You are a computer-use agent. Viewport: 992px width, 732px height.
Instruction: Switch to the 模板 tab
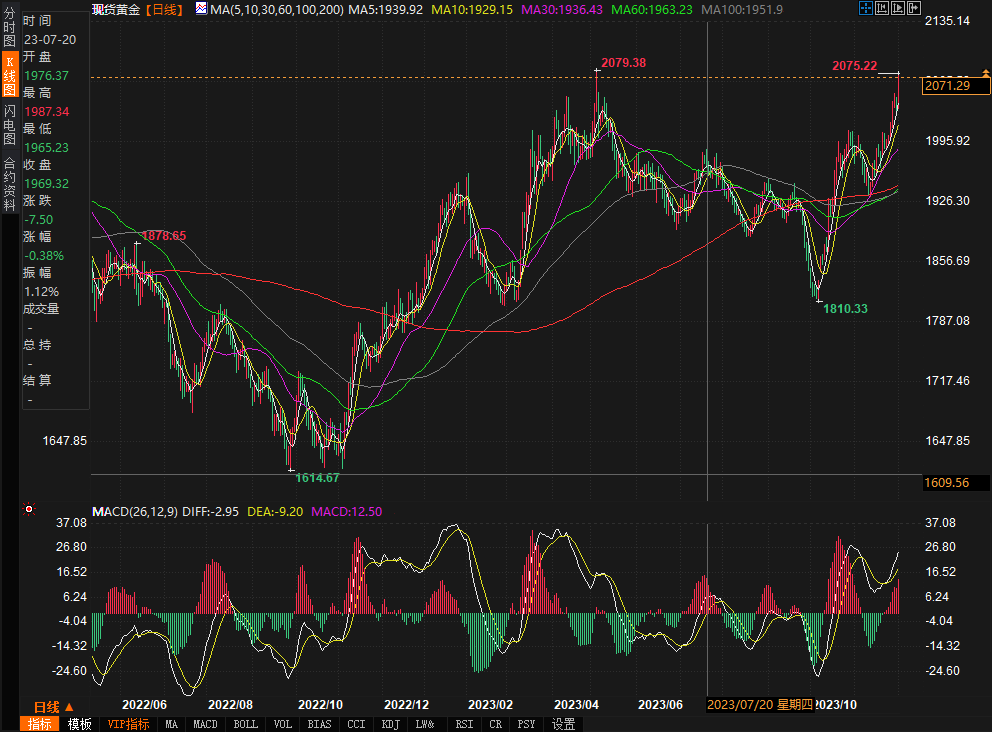point(80,724)
